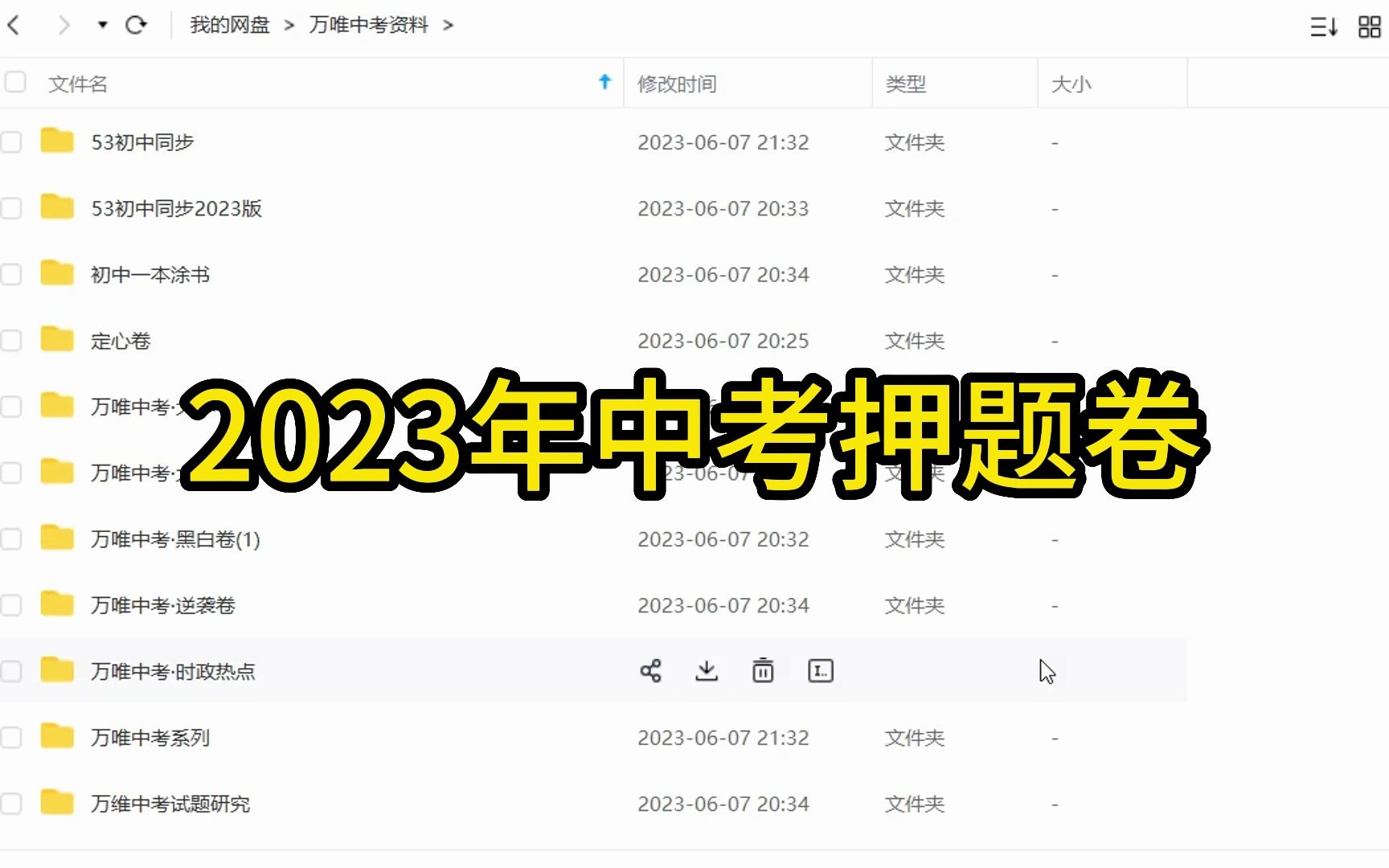Viewport: 1389px width, 868px height.
Task: Sort by 类型 column
Action: pyautogui.click(x=906, y=84)
